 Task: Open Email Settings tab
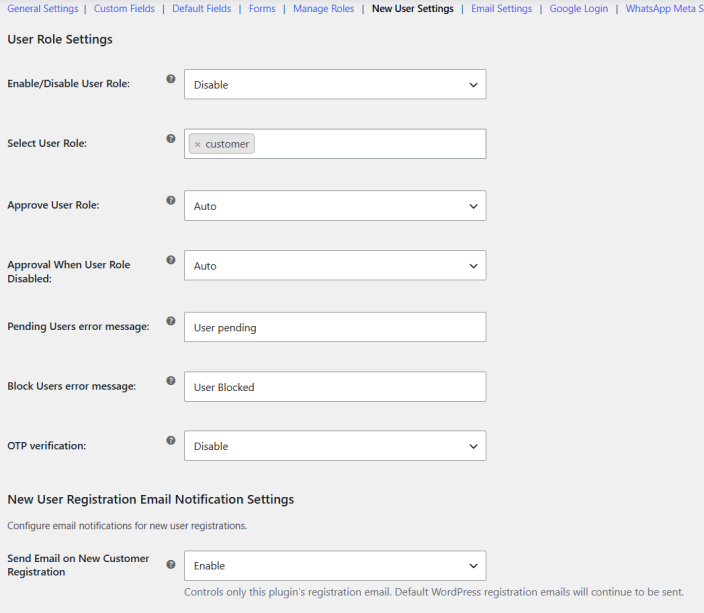[x=502, y=9]
